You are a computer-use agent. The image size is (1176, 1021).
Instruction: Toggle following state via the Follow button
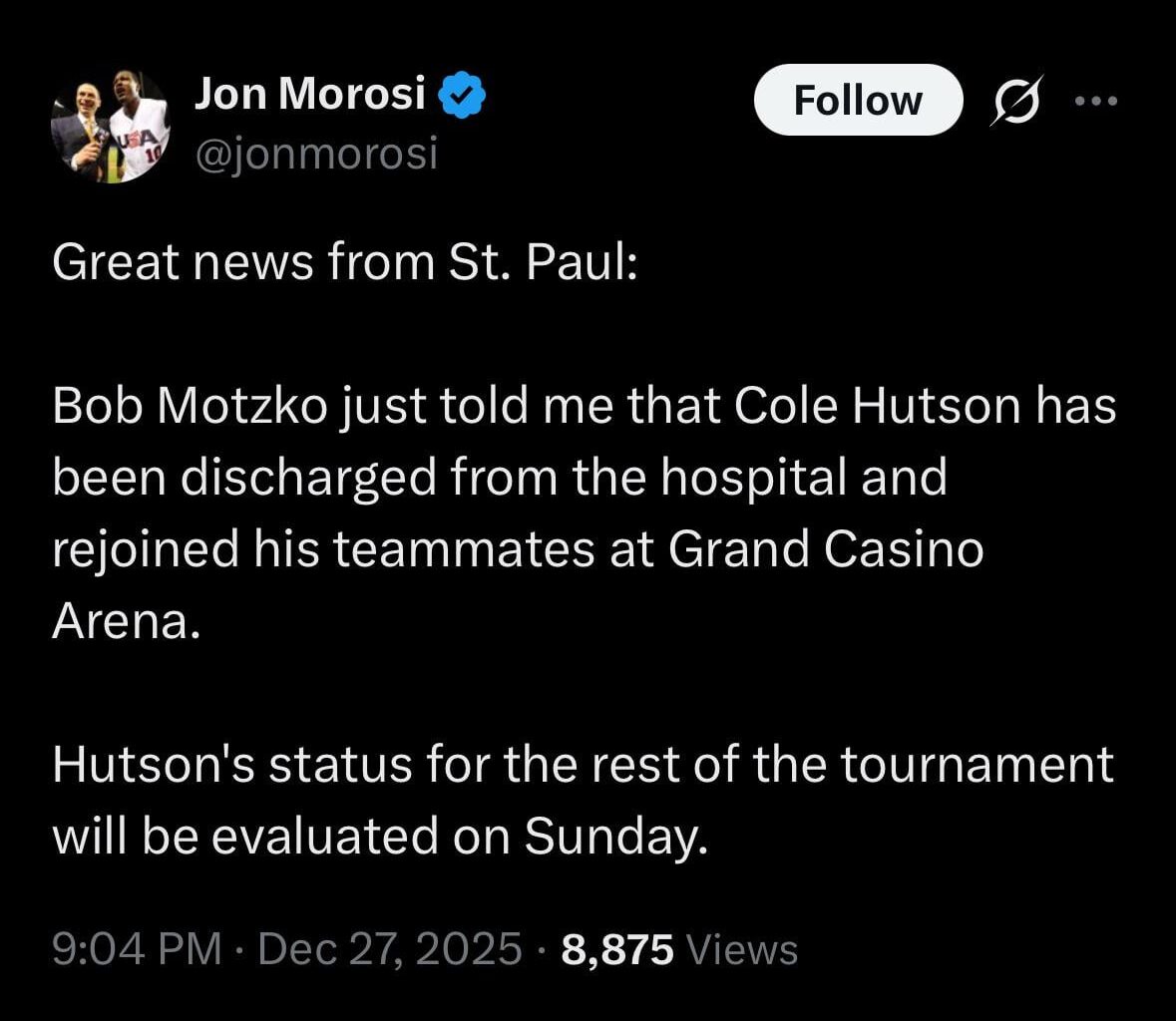coord(859,100)
